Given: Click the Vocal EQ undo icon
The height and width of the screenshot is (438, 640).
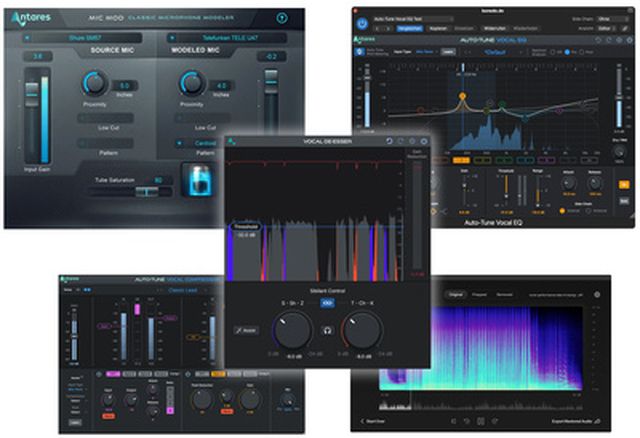Looking at the screenshot, I should point(598,40).
